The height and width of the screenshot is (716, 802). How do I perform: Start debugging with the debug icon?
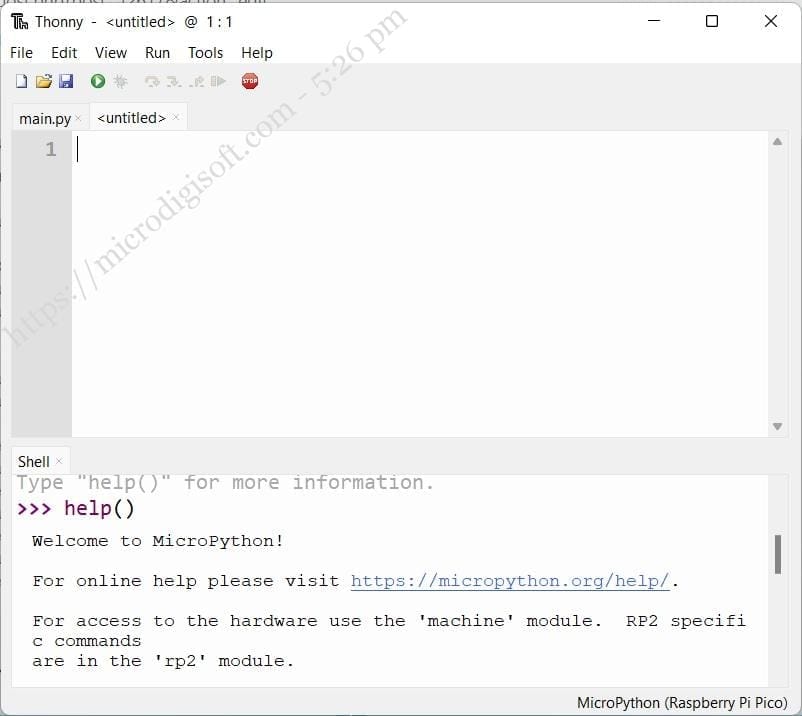pos(121,81)
